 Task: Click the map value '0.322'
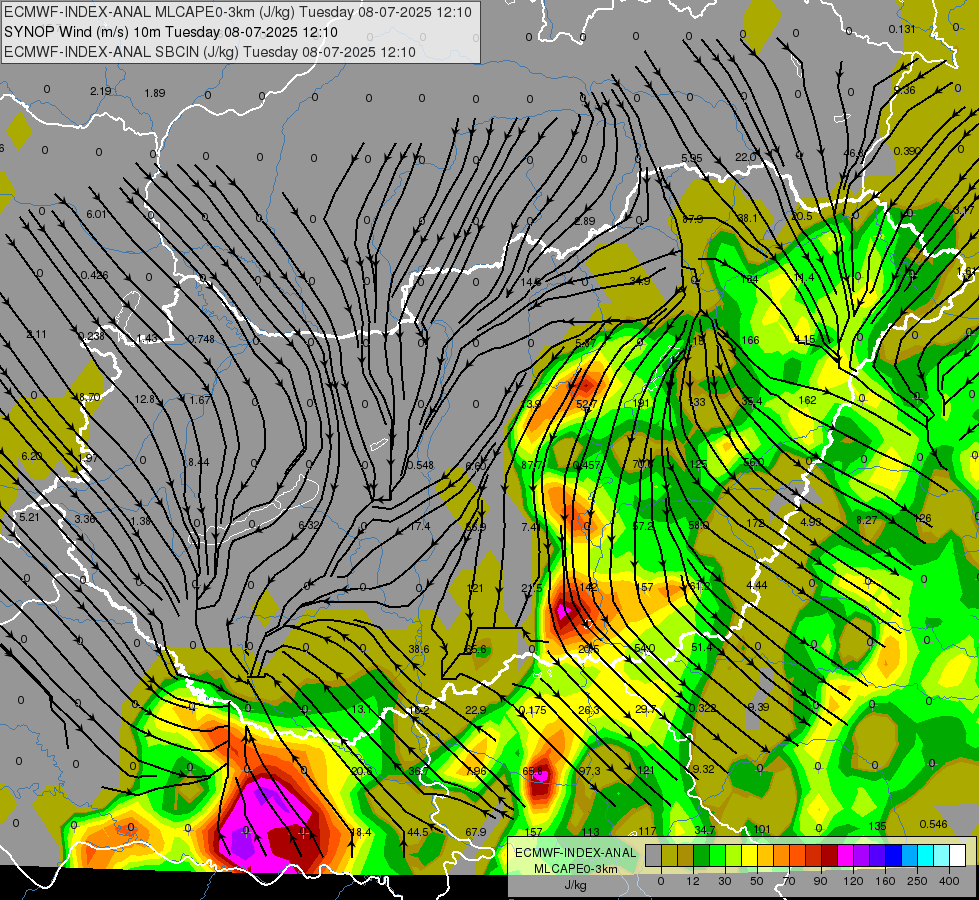click(702, 708)
